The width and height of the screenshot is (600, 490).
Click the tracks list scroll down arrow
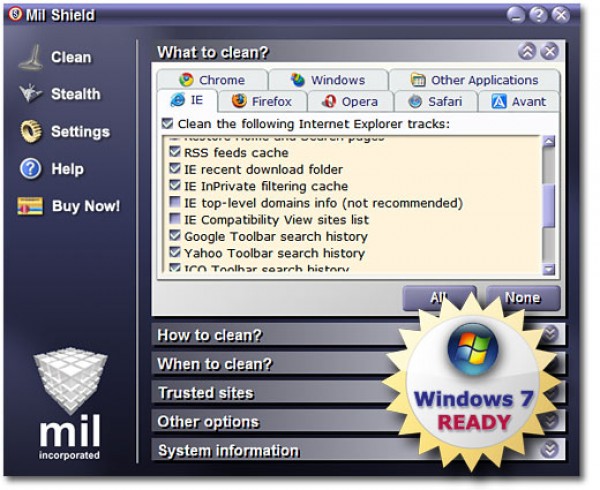pos(549,269)
